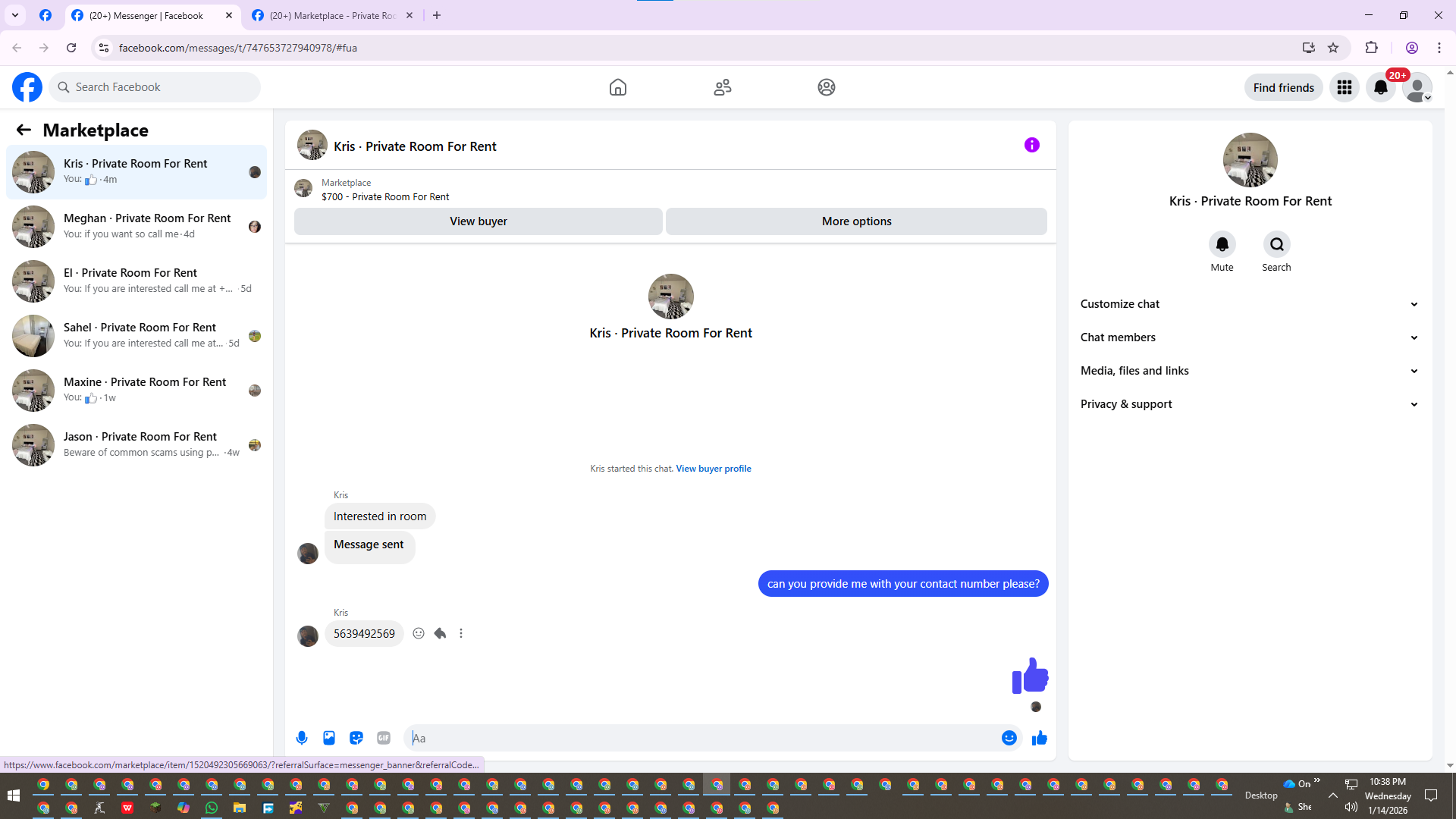Expand Chat members section
The image size is (1456, 819).
tap(1249, 337)
